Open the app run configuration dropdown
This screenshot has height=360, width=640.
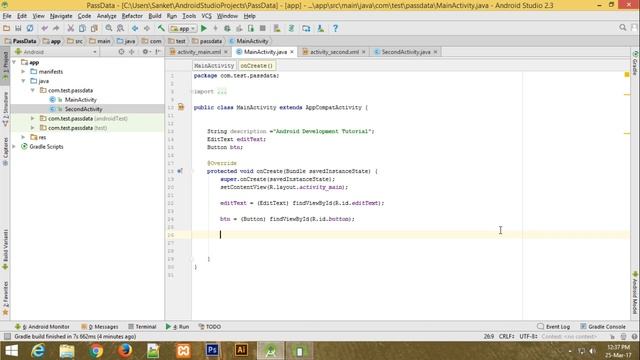click(183, 29)
